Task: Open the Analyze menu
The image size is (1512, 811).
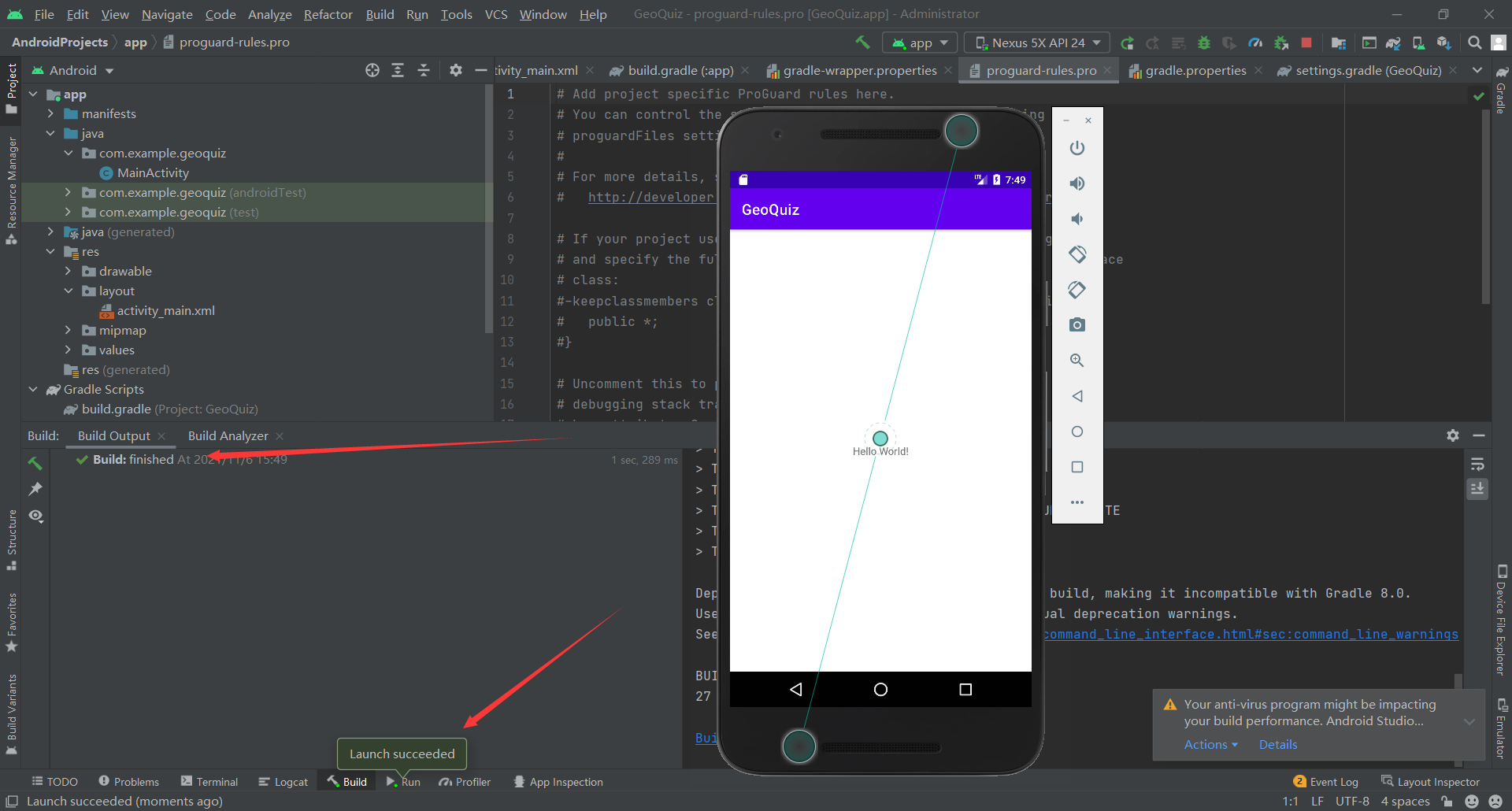Action: pyautogui.click(x=269, y=14)
